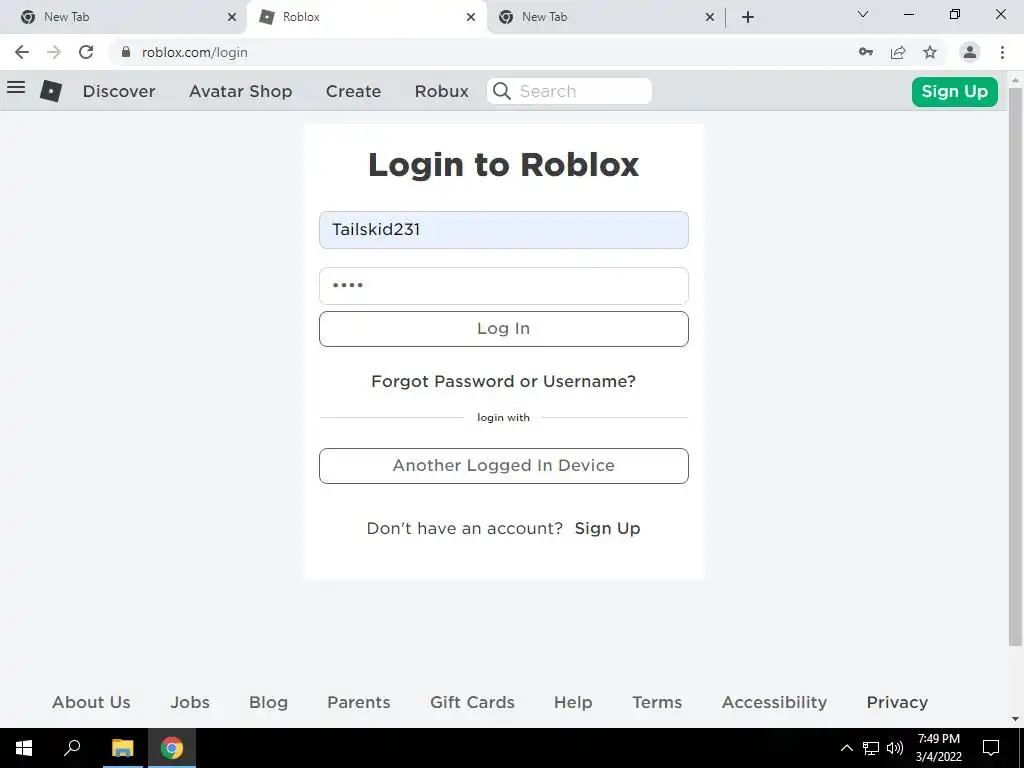Click the page vertical scrollbar
Viewport: 1024px width, 768px height.
pos(1016,366)
